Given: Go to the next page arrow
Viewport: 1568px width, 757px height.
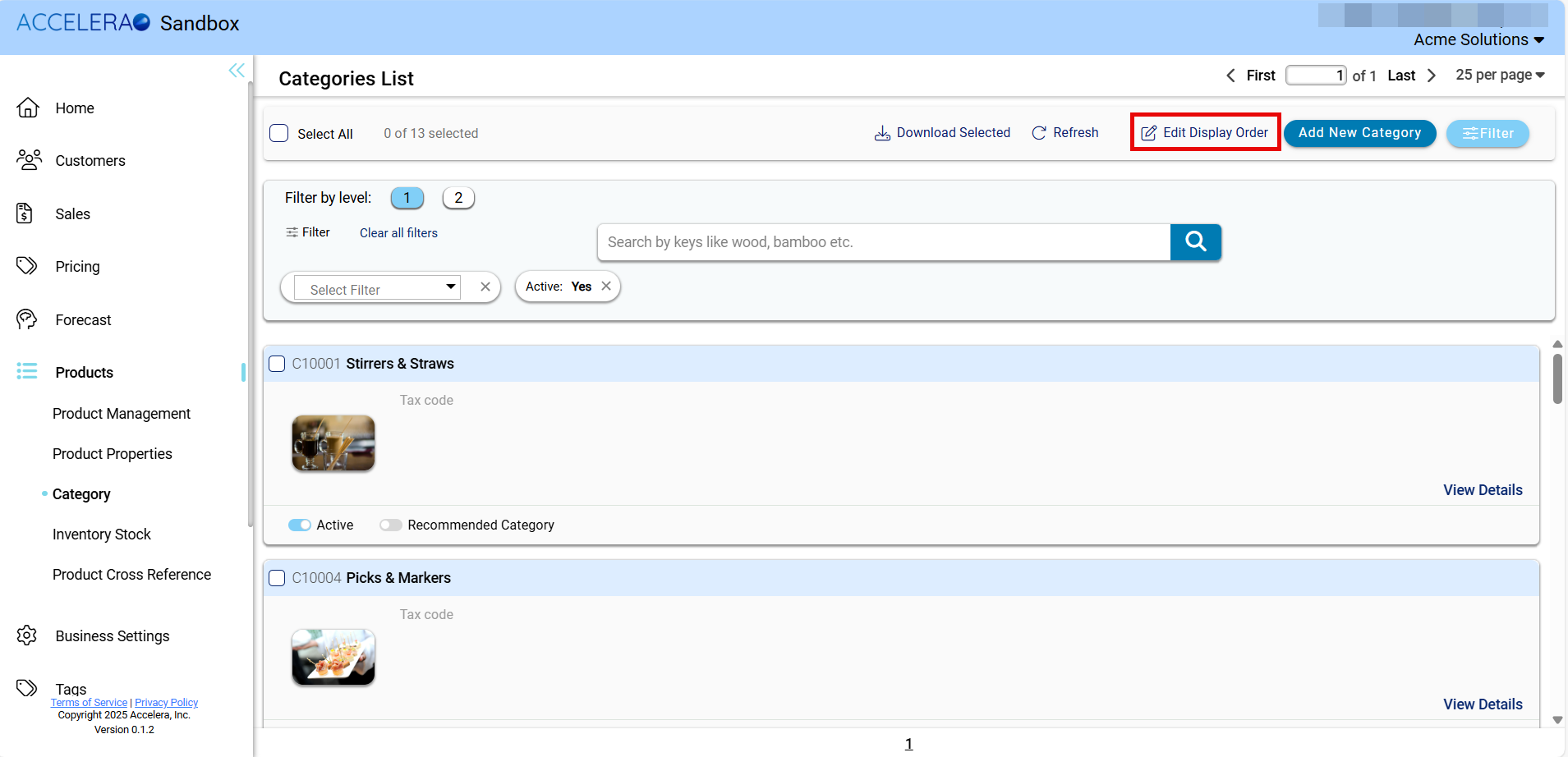Looking at the screenshot, I should [1432, 76].
